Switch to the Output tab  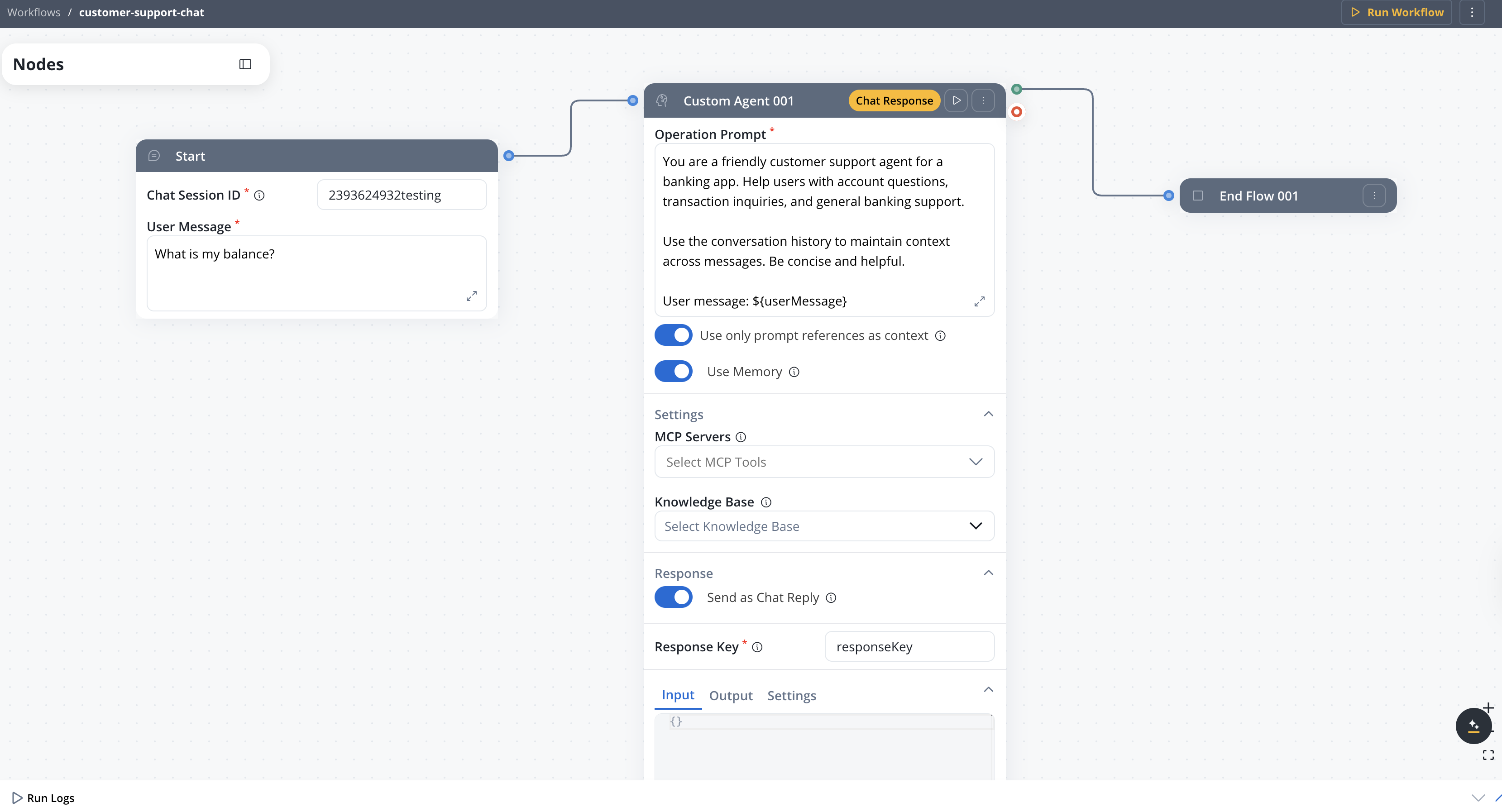(731, 695)
